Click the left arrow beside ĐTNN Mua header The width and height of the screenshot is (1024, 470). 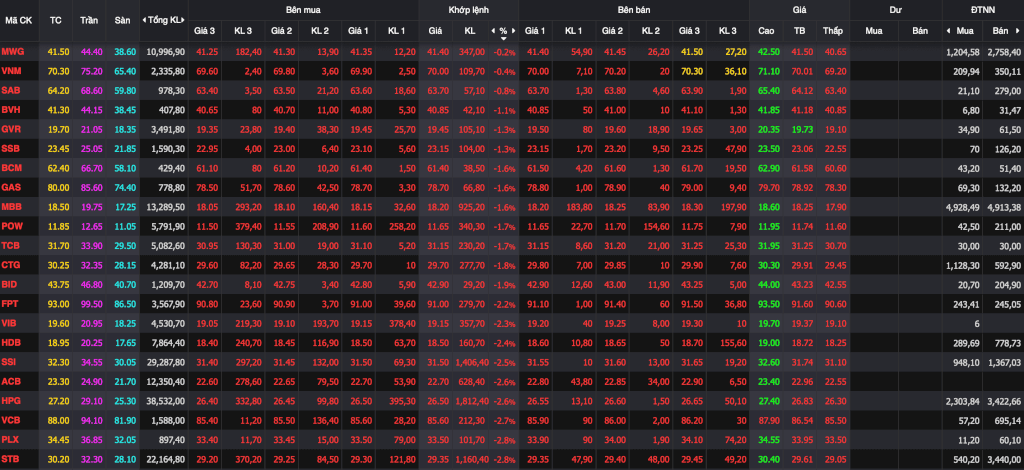tap(948, 31)
